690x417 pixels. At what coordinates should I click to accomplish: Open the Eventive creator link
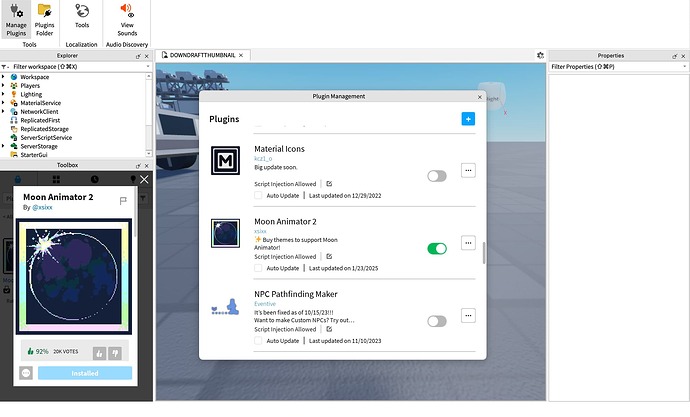(265, 304)
